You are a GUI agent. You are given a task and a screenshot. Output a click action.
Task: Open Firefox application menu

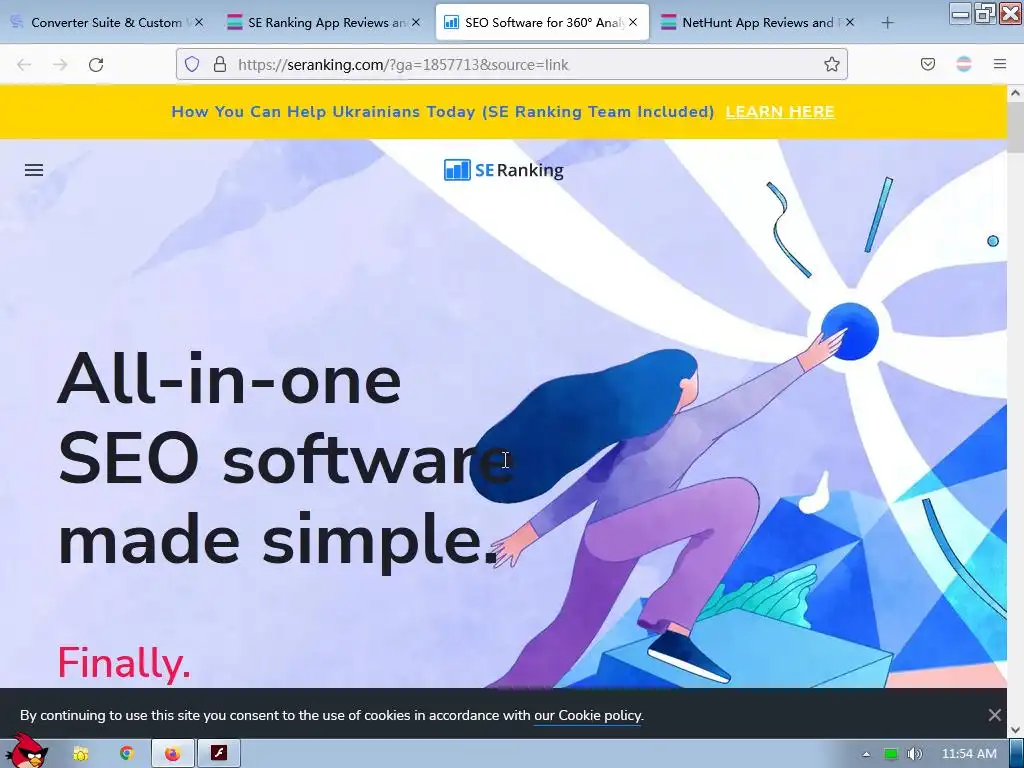[1000, 64]
